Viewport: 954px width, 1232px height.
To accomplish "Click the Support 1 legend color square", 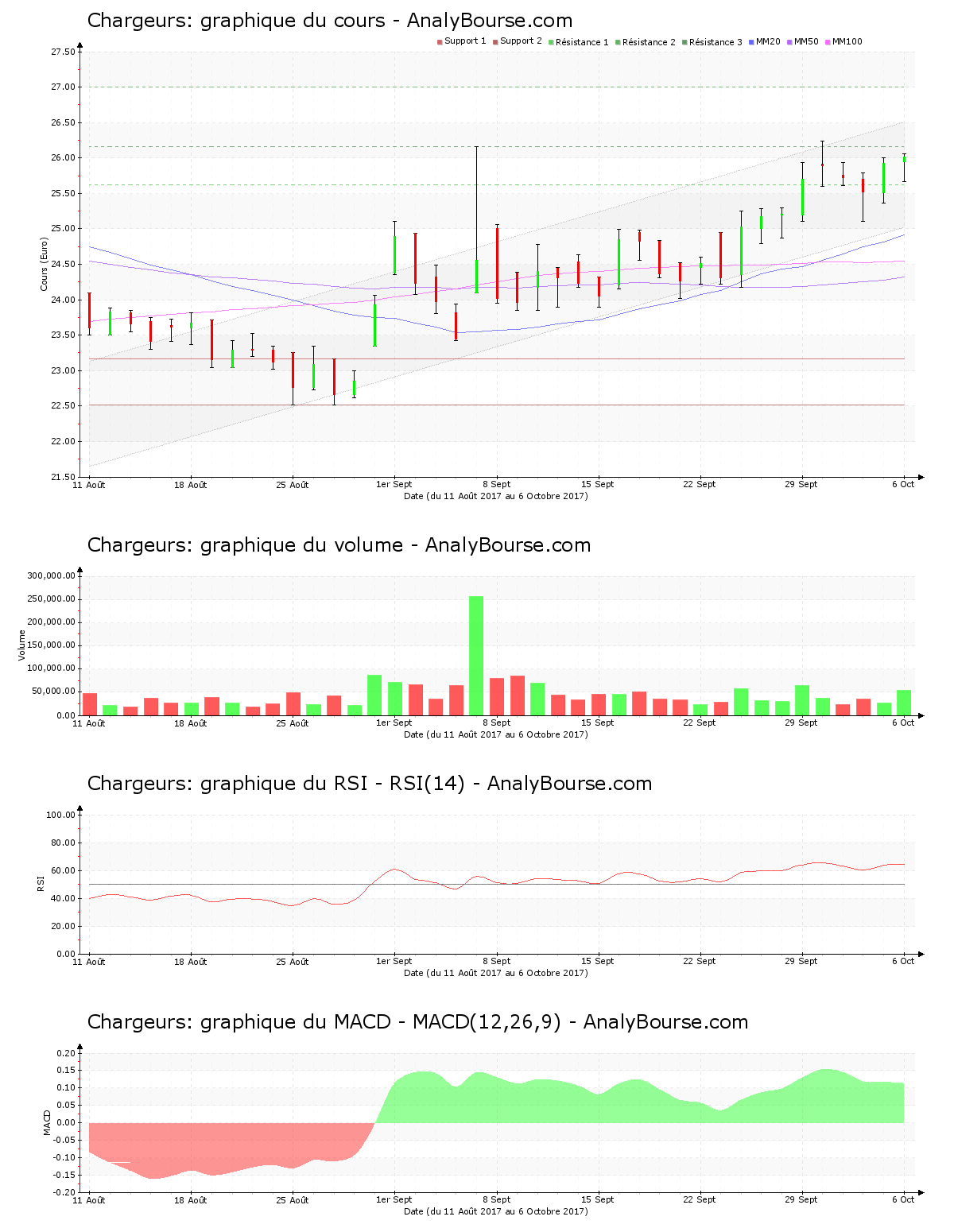I will pyautogui.click(x=440, y=42).
